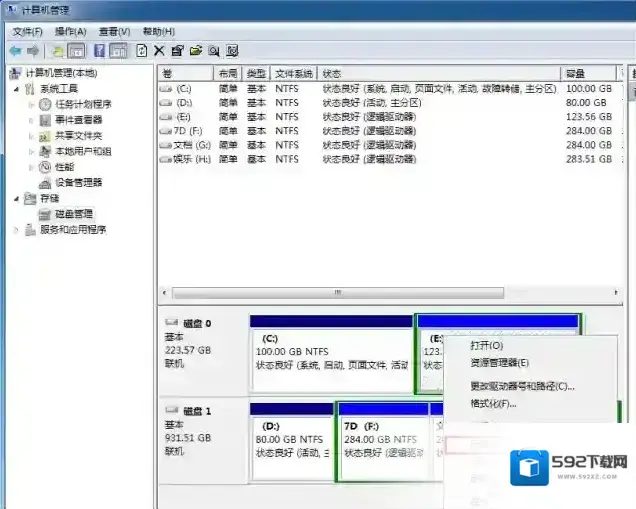The height and width of the screenshot is (509, 636).
Task: Click the open folder toolbar icon
Action: 195,50
